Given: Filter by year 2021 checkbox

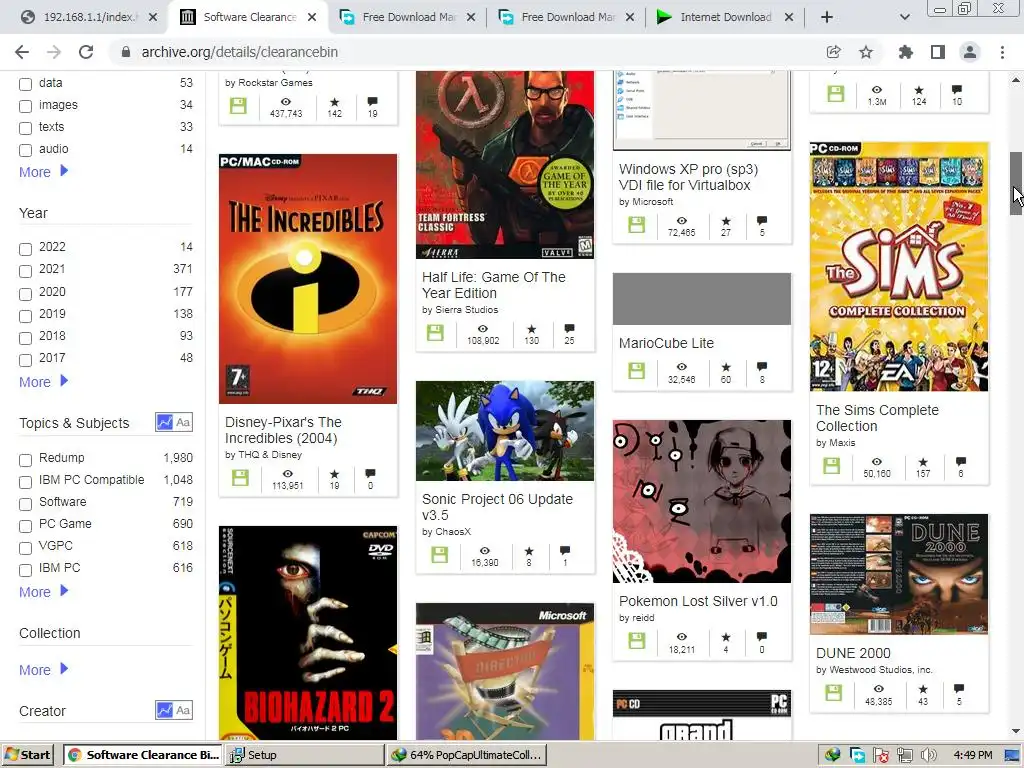Looking at the screenshot, I should (25, 271).
